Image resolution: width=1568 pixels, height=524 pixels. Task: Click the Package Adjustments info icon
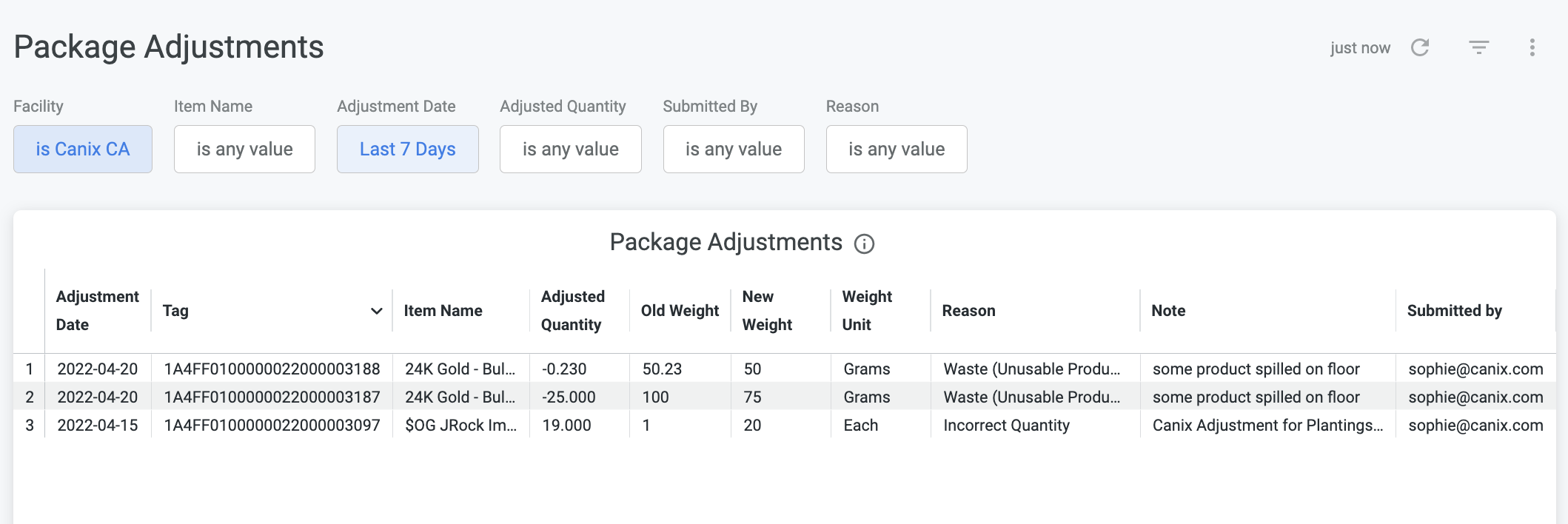864,243
